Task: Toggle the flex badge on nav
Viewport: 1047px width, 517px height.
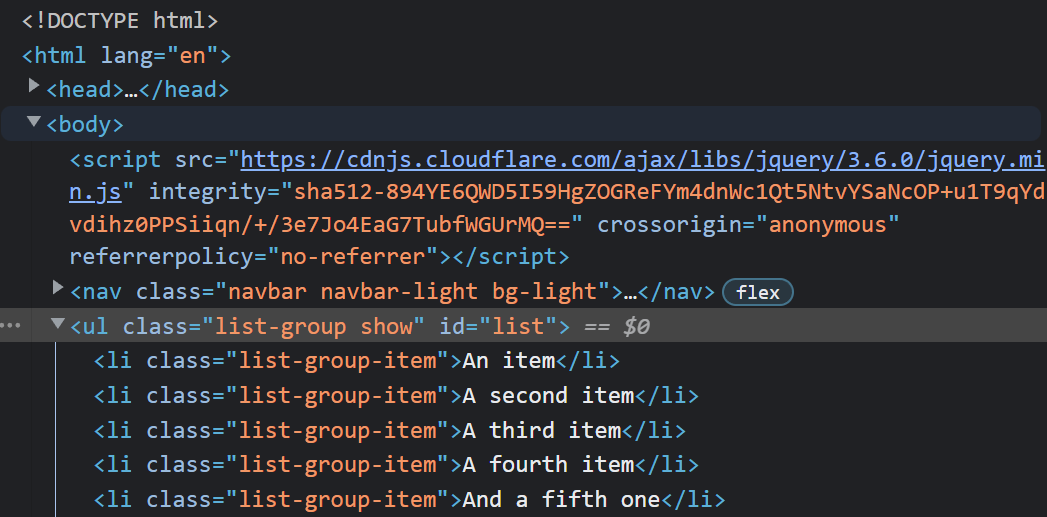Action: tap(758, 293)
